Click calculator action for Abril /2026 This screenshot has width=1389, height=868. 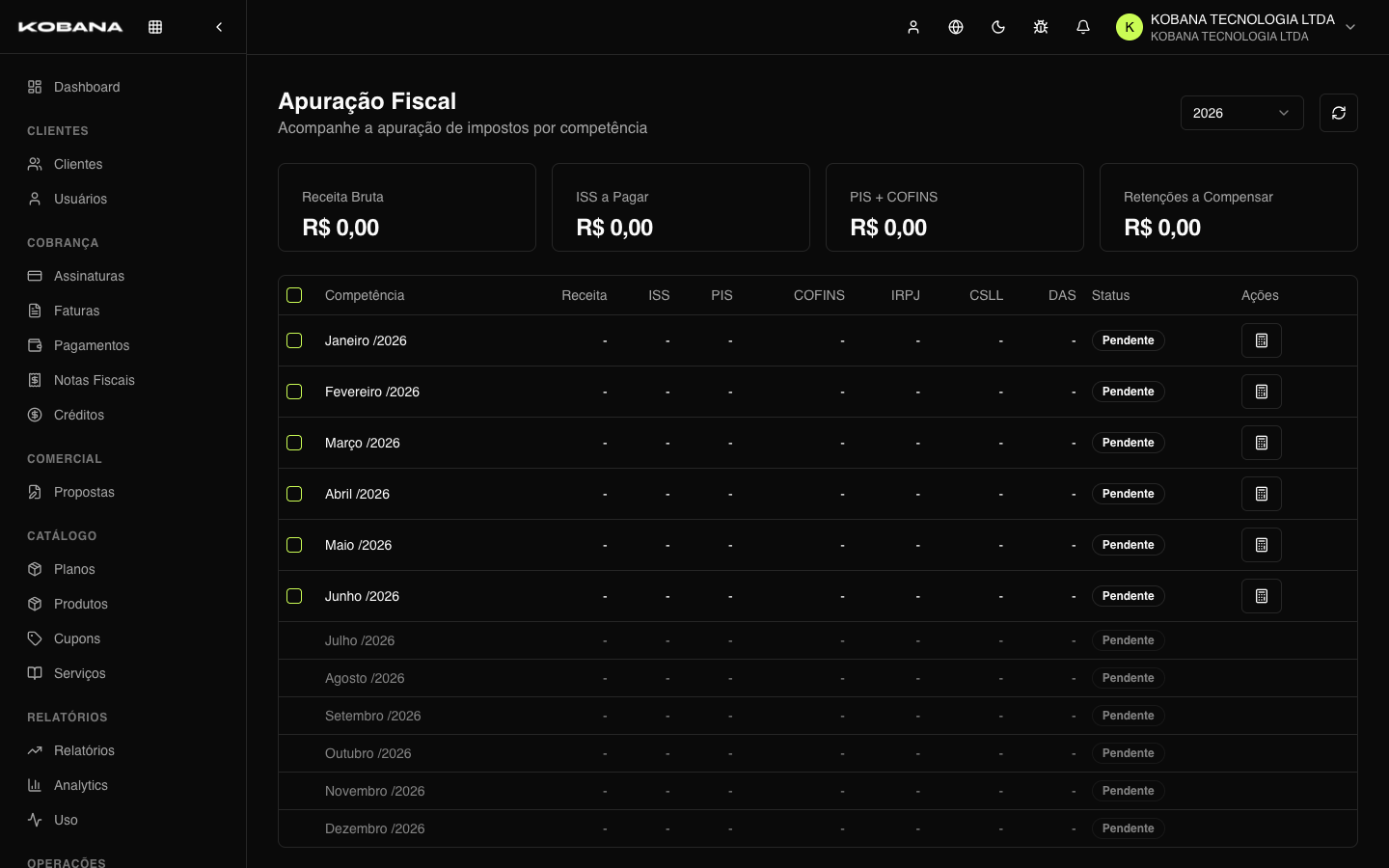coord(1262,494)
